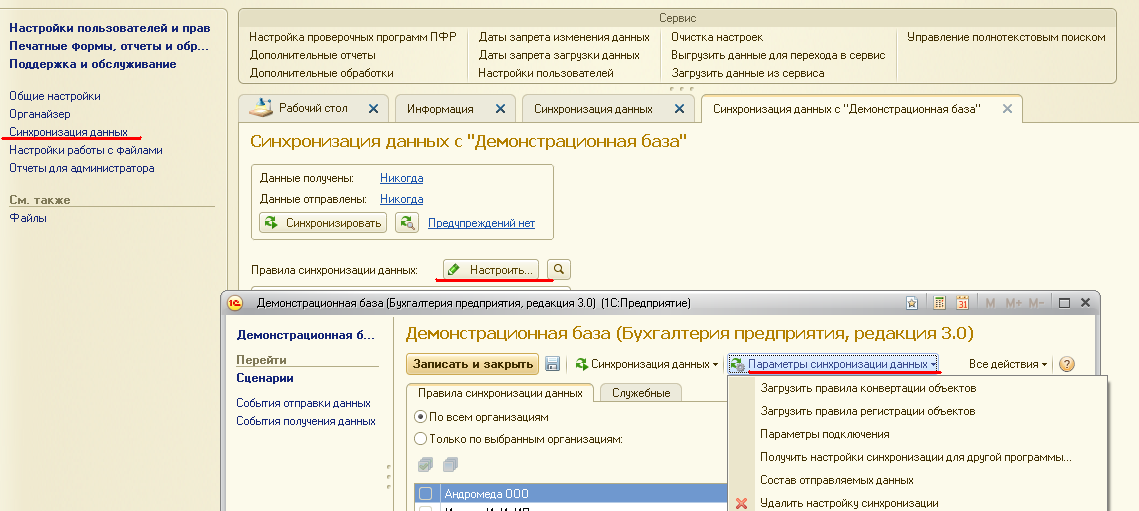The width and height of the screenshot is (1139, 511).
Task: Click the M memory button in the title bar
Action: (x=990, y=303)
